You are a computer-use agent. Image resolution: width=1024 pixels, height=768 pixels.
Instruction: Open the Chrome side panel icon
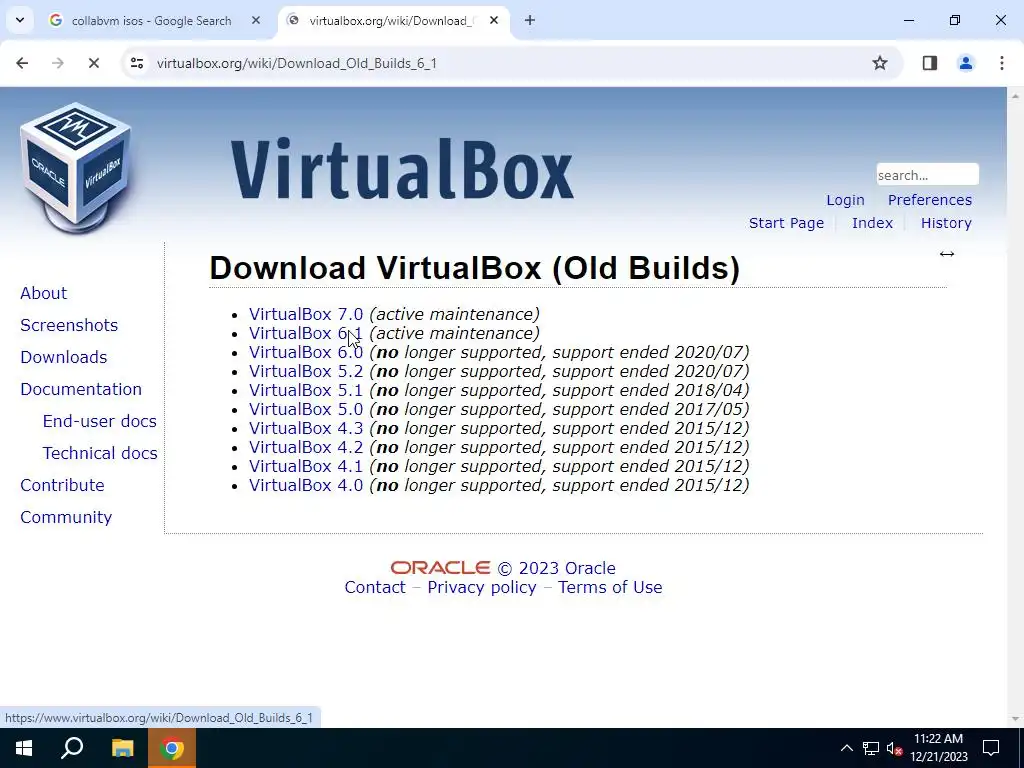click(x=930, y=63)
